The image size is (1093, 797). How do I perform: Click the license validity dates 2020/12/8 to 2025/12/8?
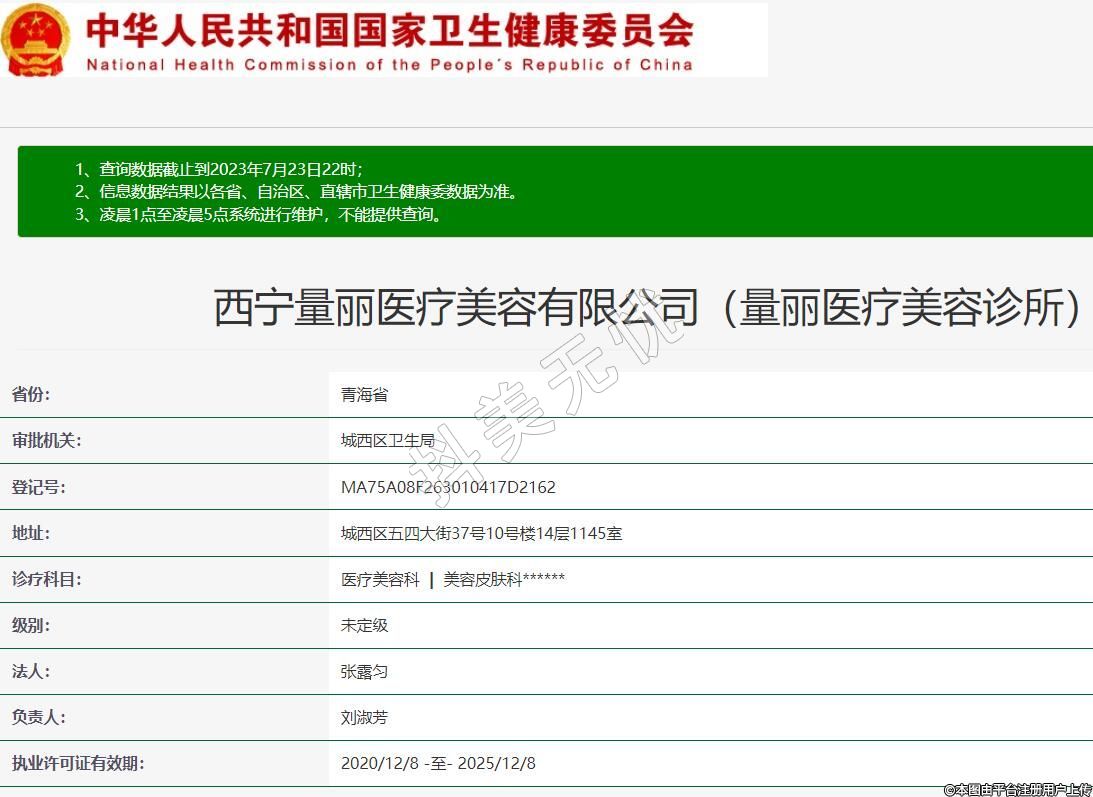pyautogui.click(x=438, y=764)
